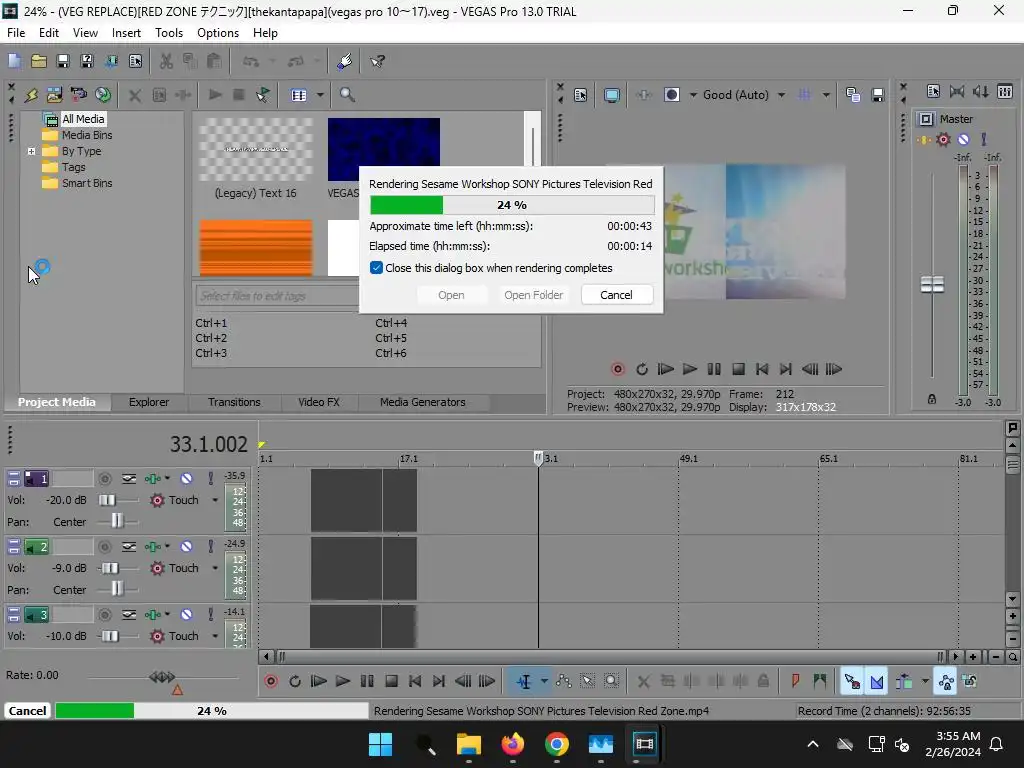
Task: Switch to the Video FX tab
Action: coord(319,402)
